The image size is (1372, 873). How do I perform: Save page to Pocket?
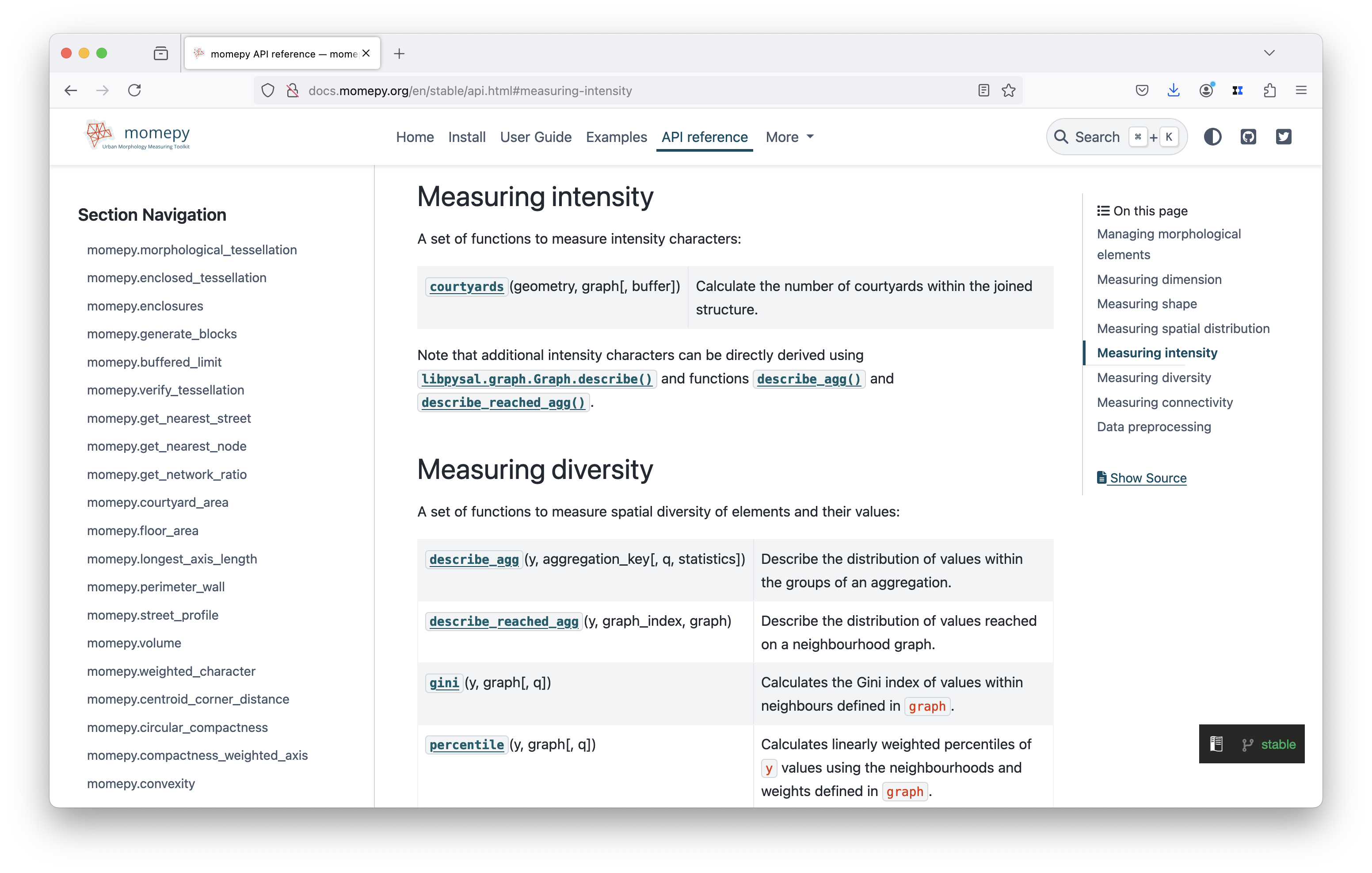click(x=1141, y=91)
